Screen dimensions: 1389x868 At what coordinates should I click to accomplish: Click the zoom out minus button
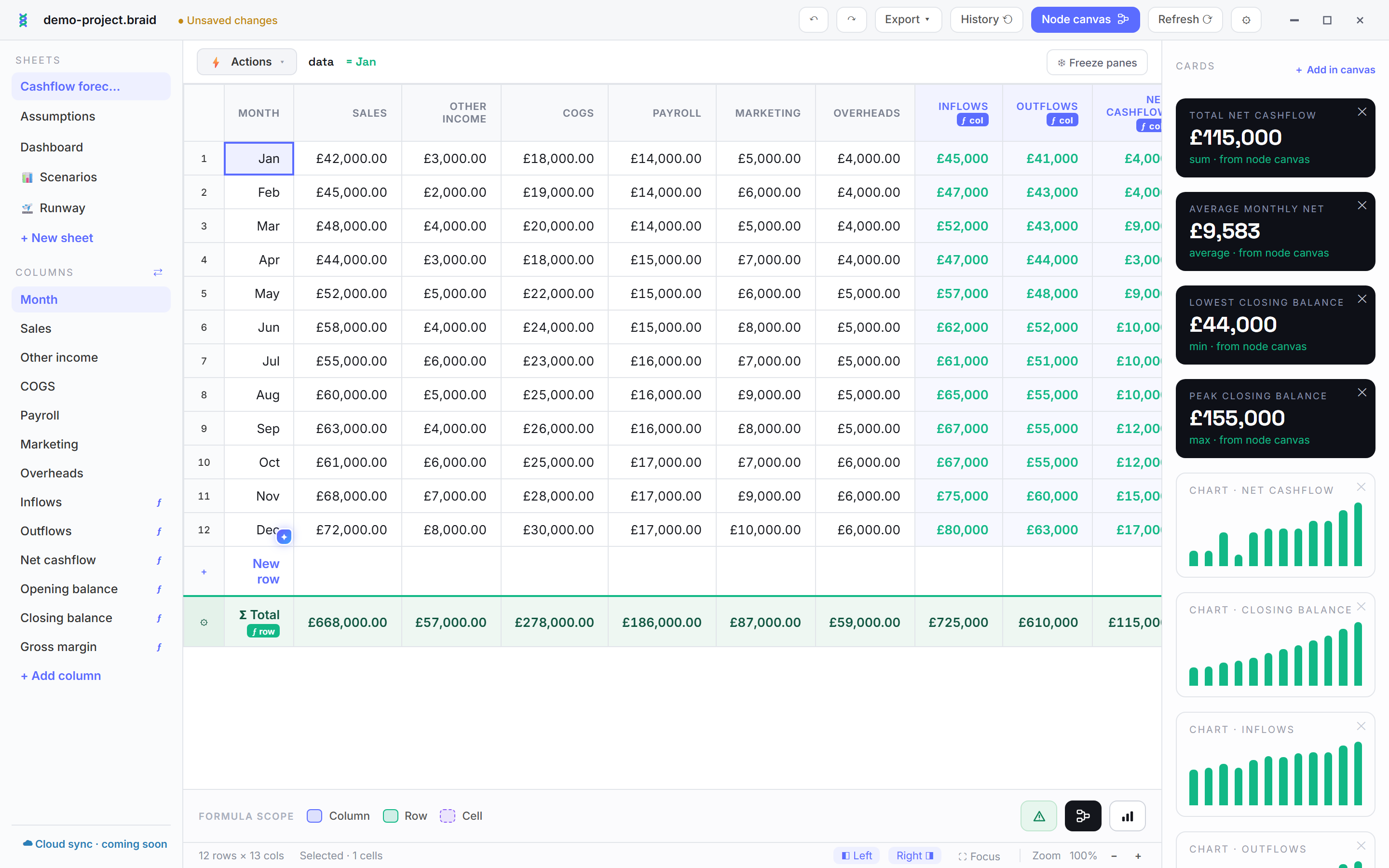(1114, 856)
